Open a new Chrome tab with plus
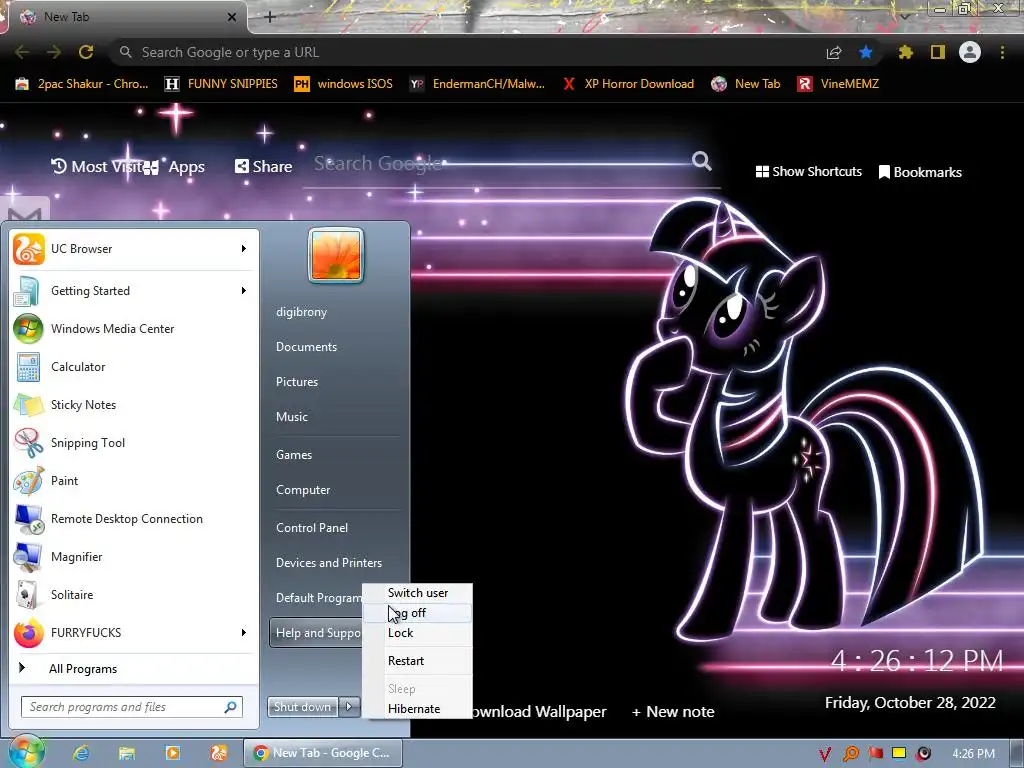 tap(270, 17)
